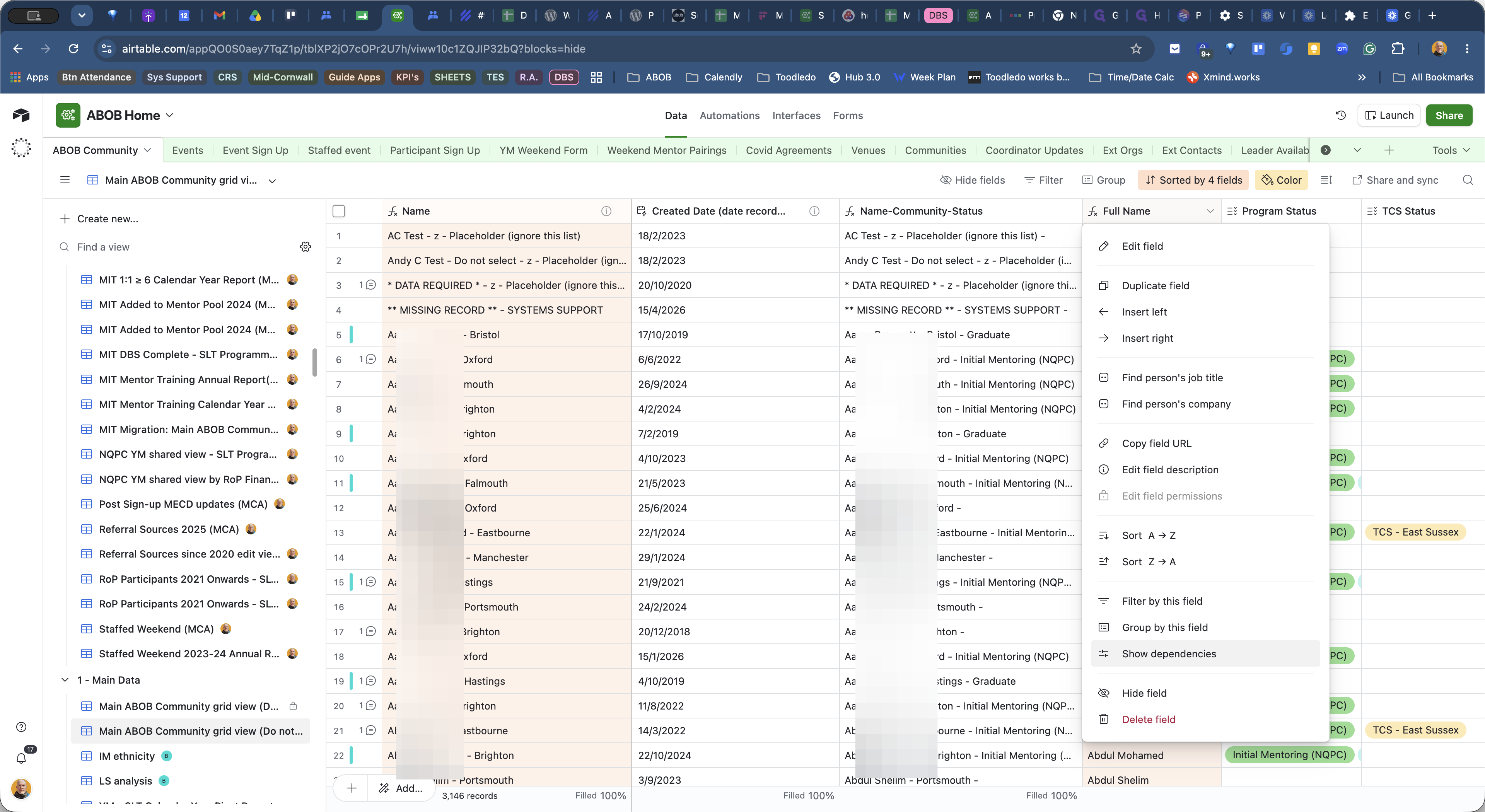
Task: Open the Tools dropdown
Action: tap(1451, 150)
